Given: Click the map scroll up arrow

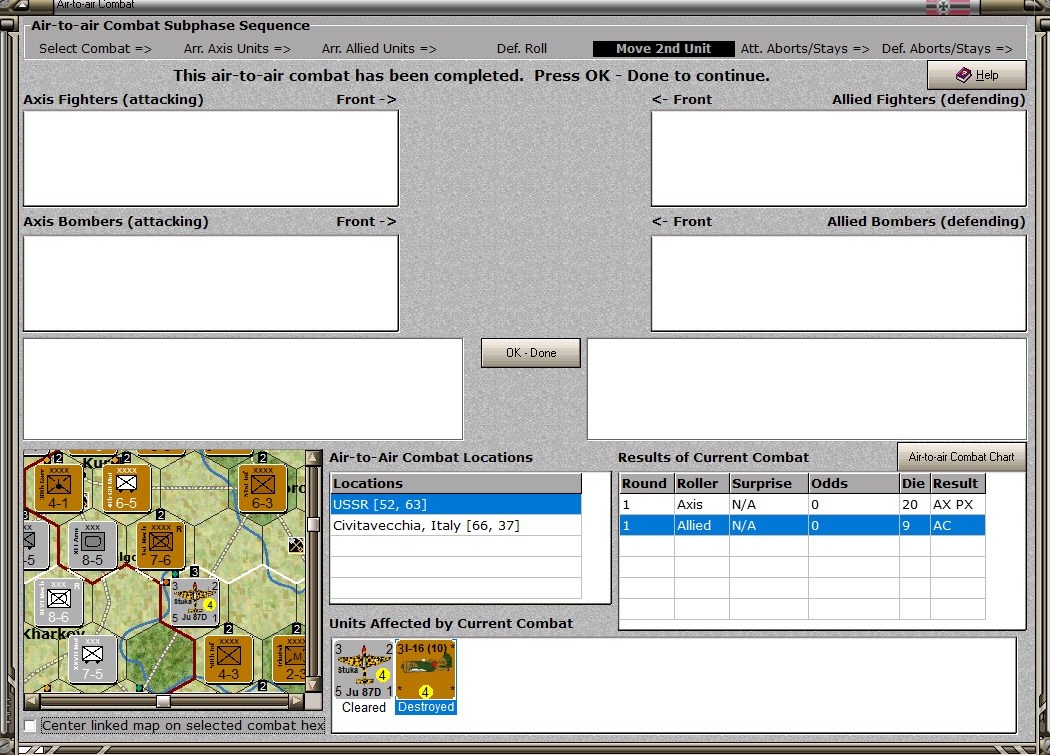Looking at the screenshot, I should 313,458.
